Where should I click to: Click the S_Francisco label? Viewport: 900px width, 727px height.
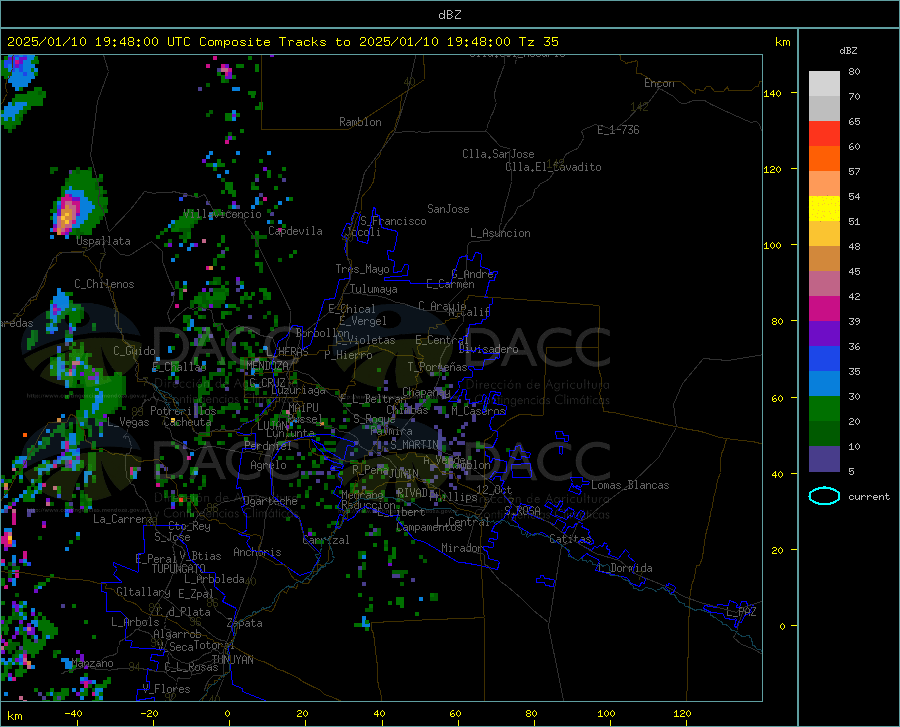tap(393, 221)
